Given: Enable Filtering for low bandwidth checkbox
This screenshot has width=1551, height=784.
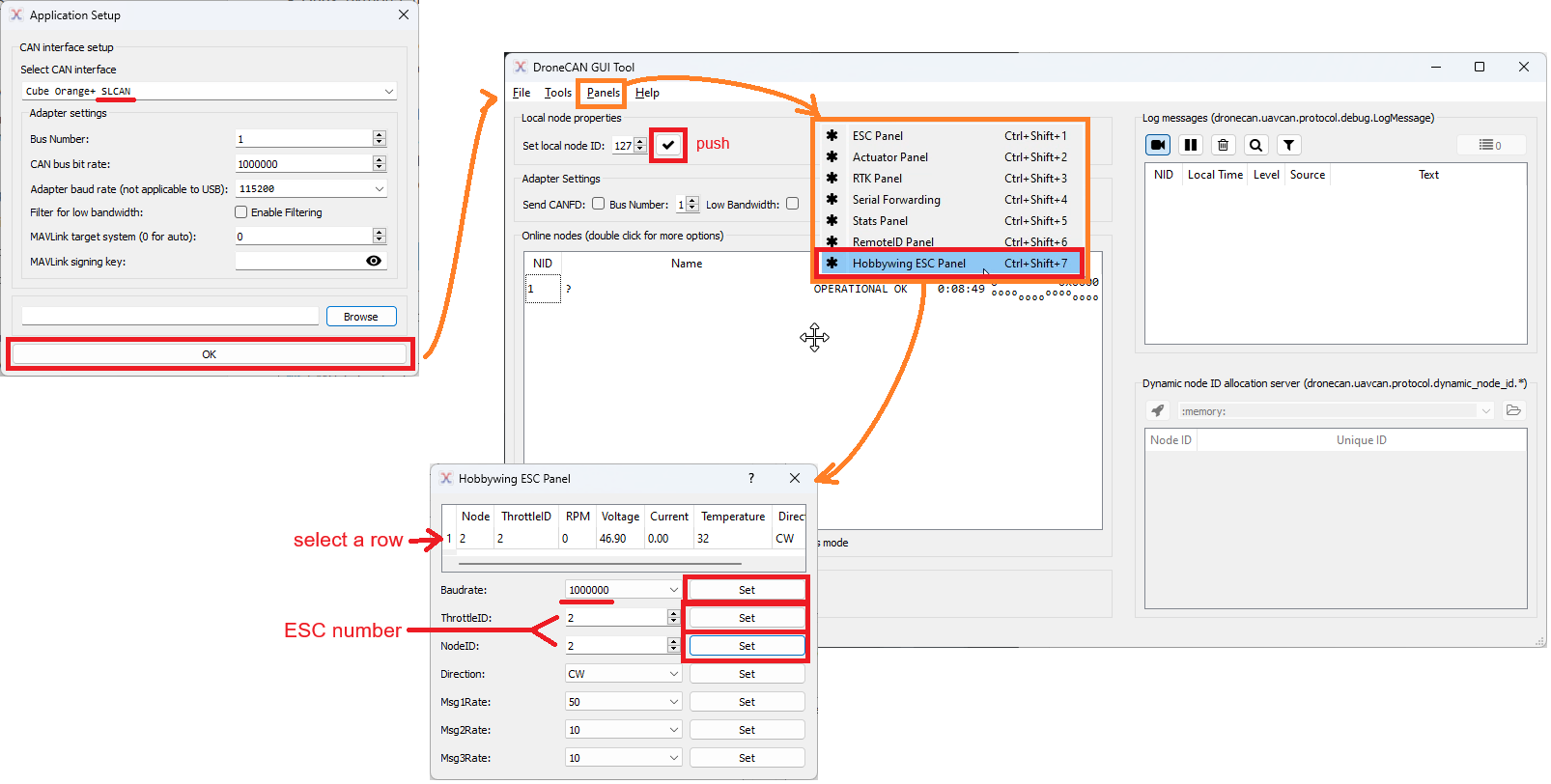Looking at the screenshot, I should 241,212.
